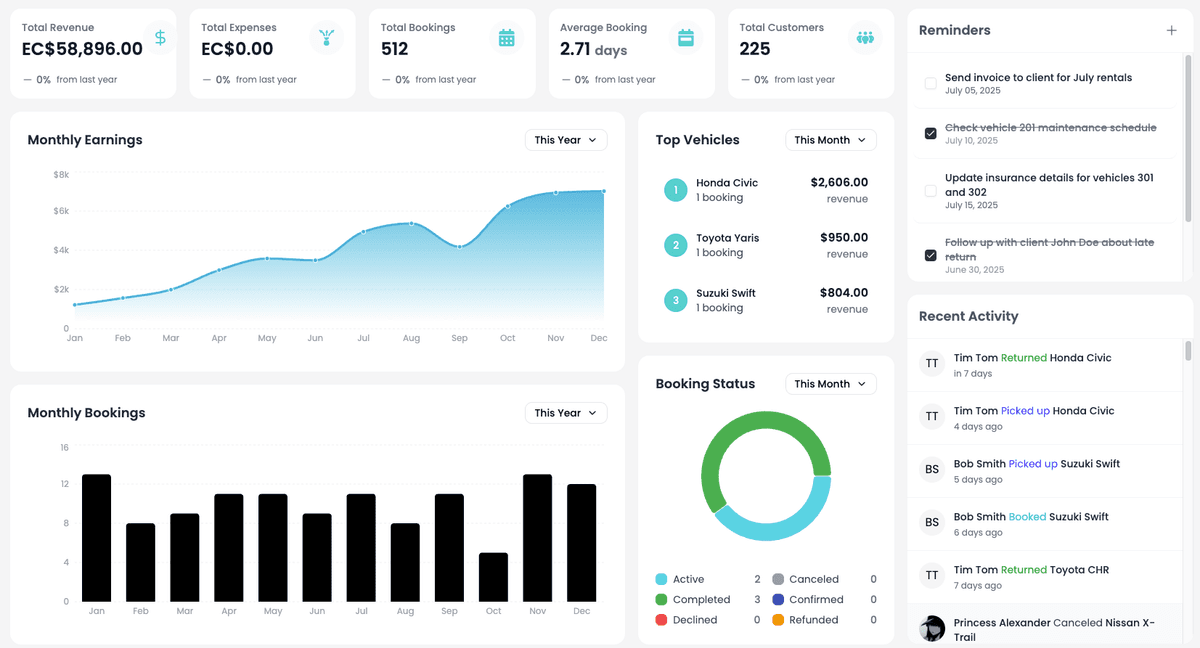Click the Total Expenses icon
This screenshot has height=648, width=1200.
(x=326, y=38)
